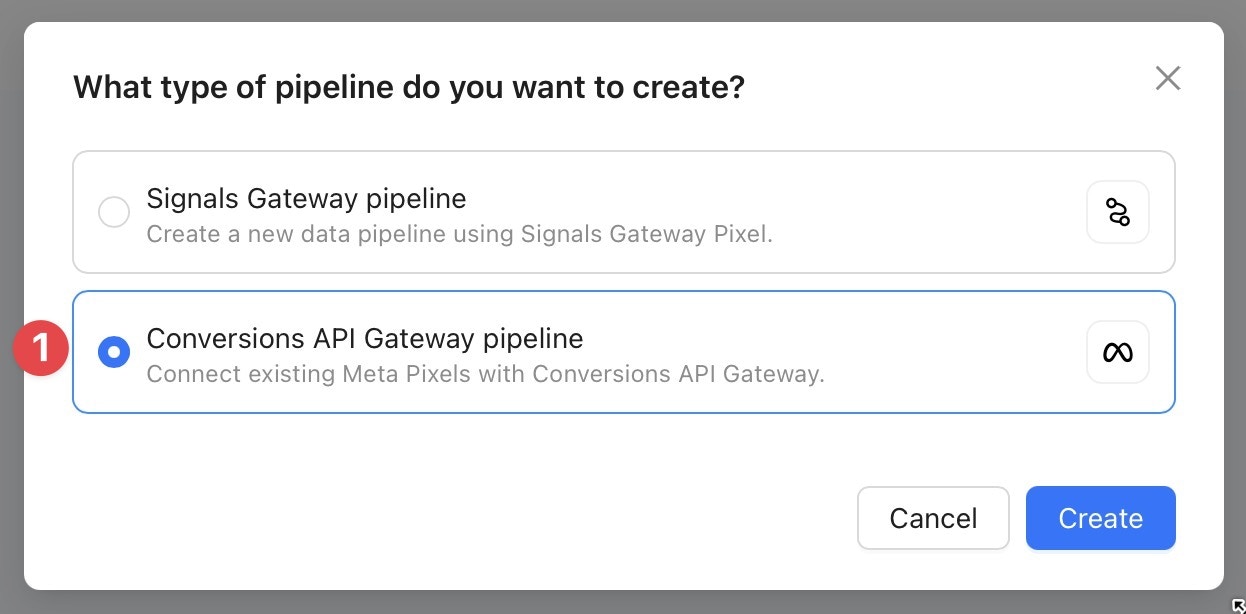
Task: Select the connected-nodes icon beside Signals Gateway pipeline
Action: (1117, 212)
